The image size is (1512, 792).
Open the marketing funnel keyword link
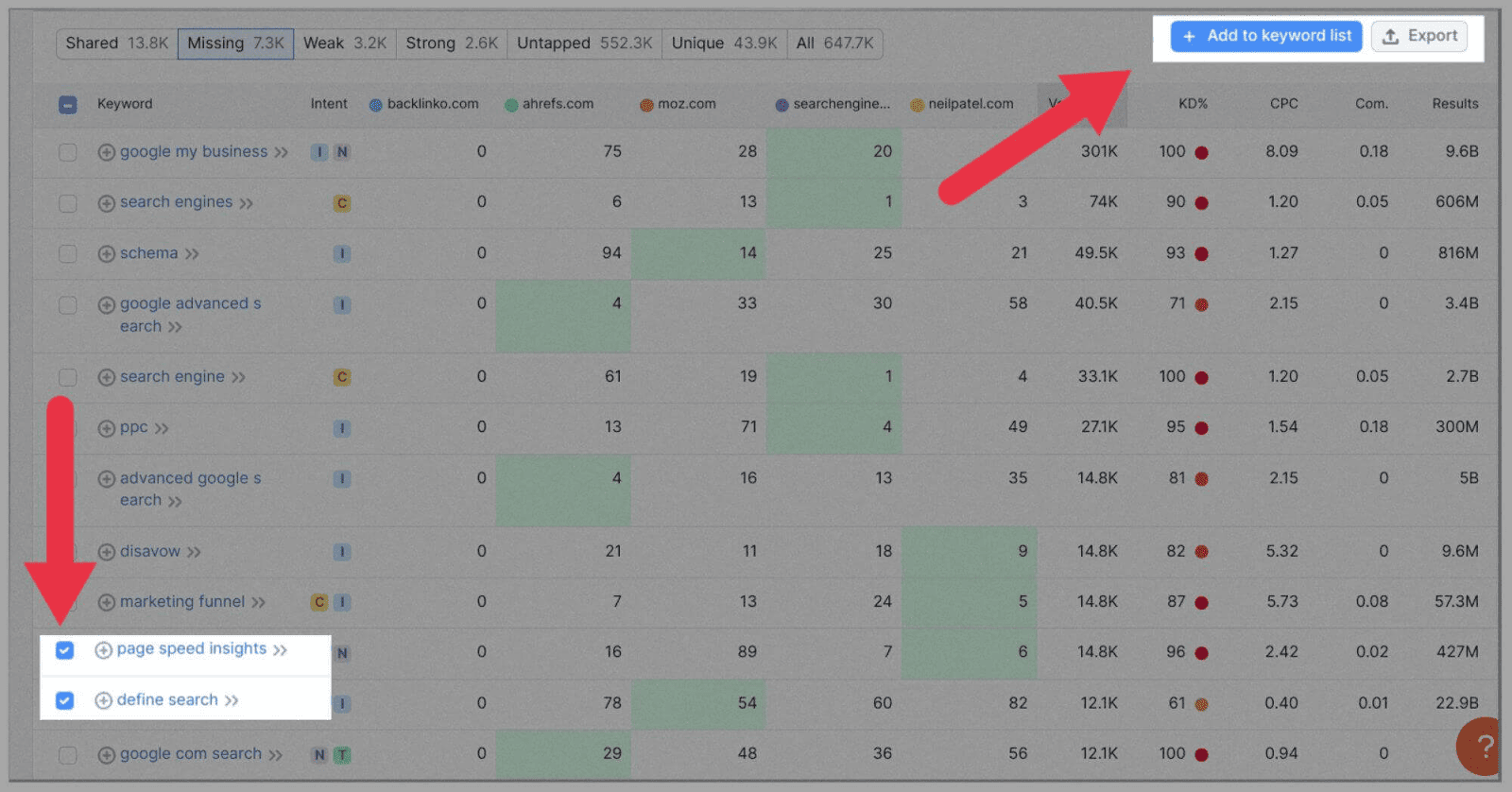182,601
